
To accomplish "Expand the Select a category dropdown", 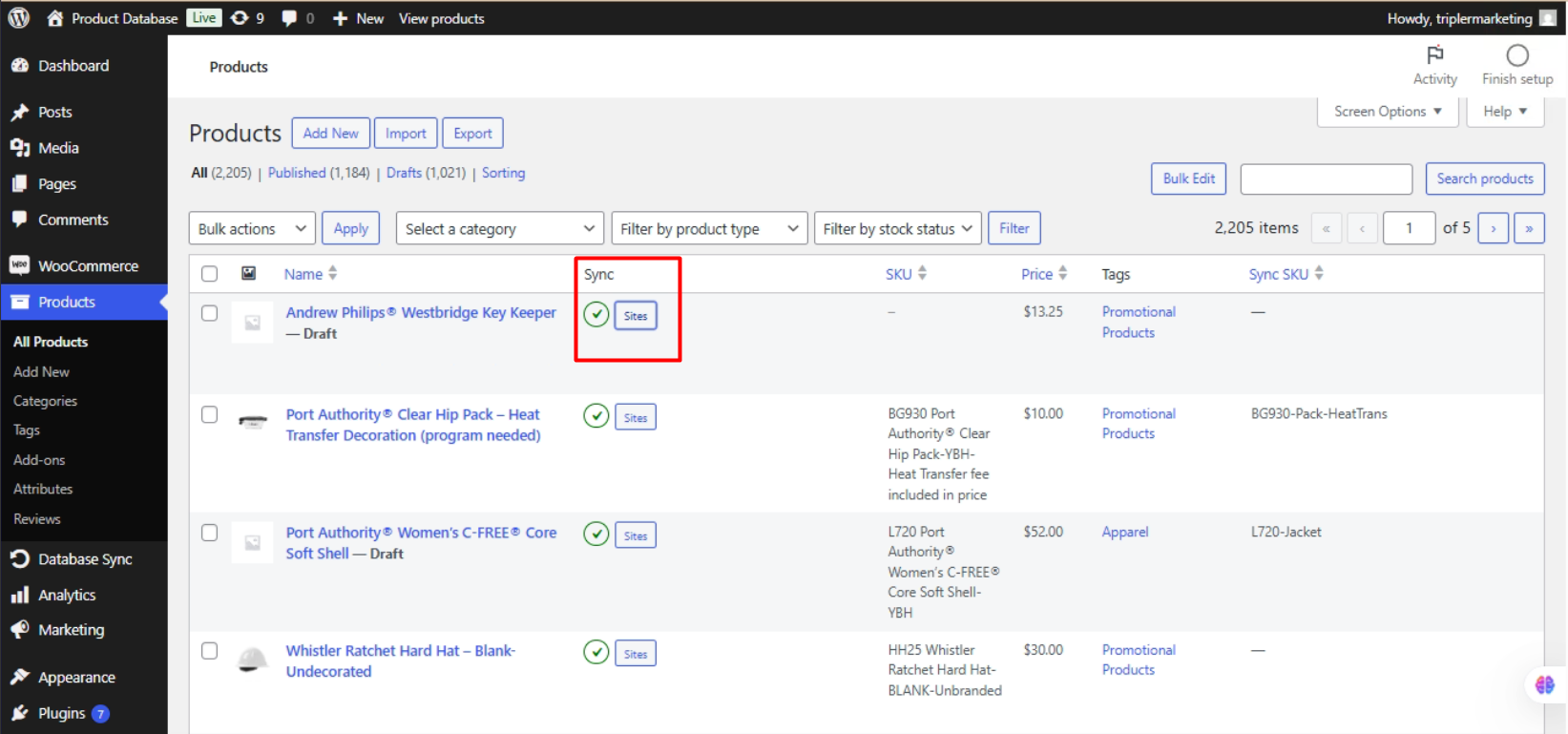I will pyautogui.click(x=499, y=229).
